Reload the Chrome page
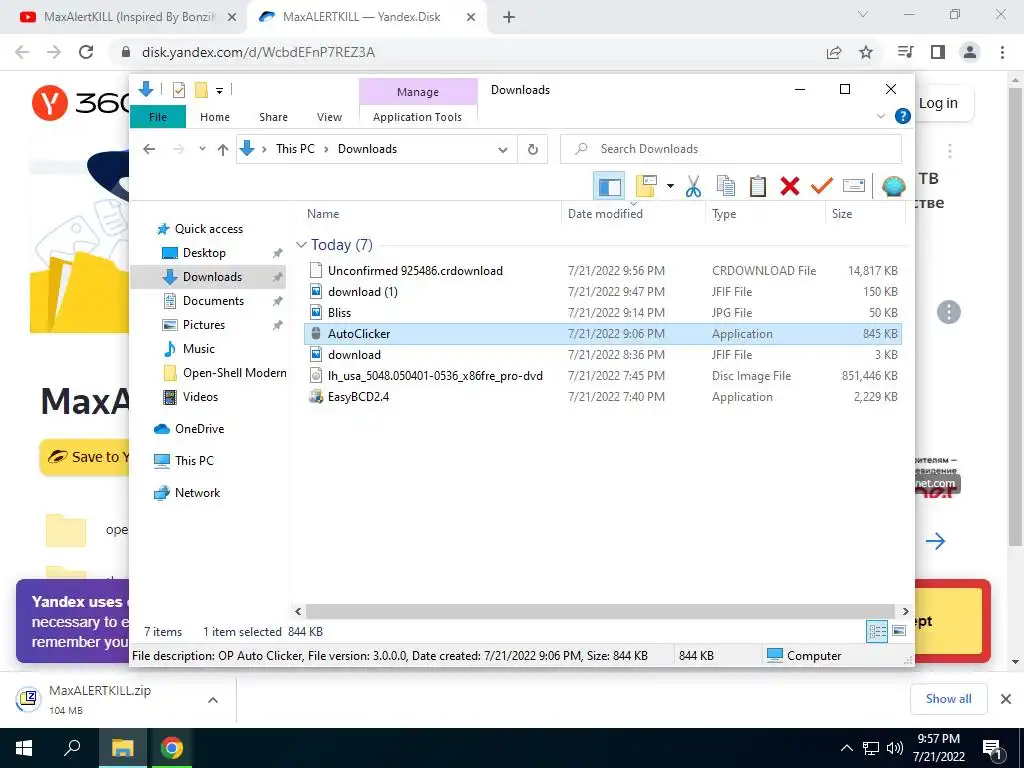The image size is (1024, 768). [x=86, y=52]
